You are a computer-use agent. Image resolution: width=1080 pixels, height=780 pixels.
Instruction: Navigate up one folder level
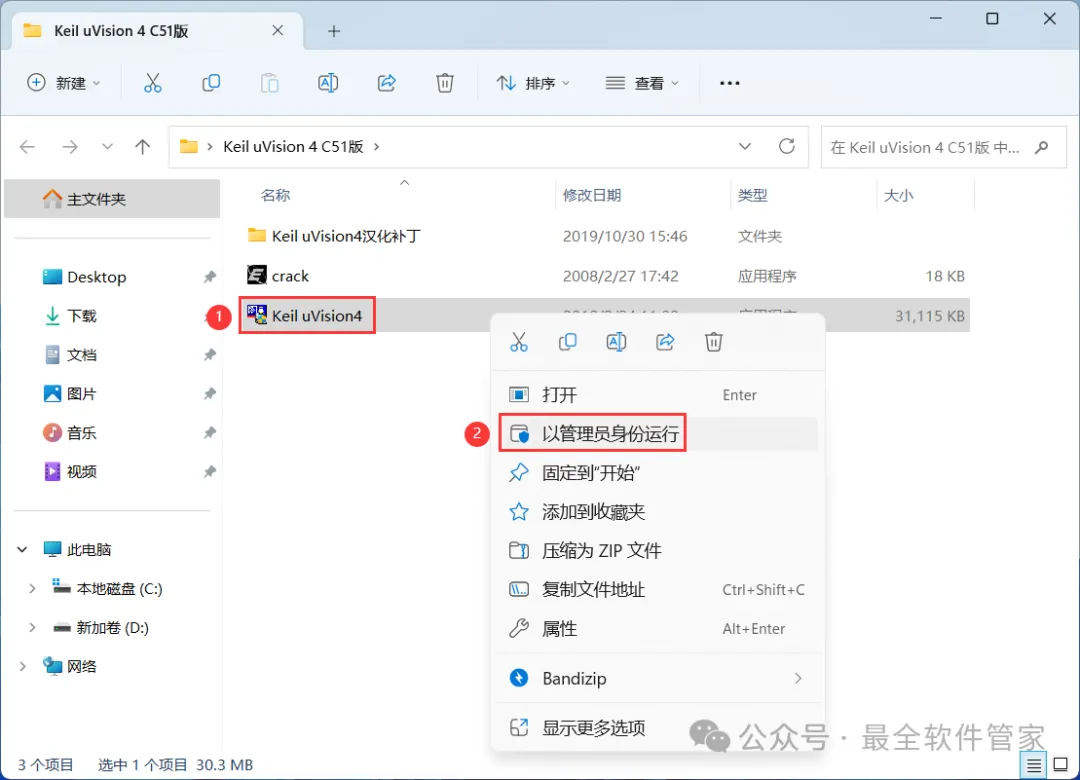click(143, 147)
